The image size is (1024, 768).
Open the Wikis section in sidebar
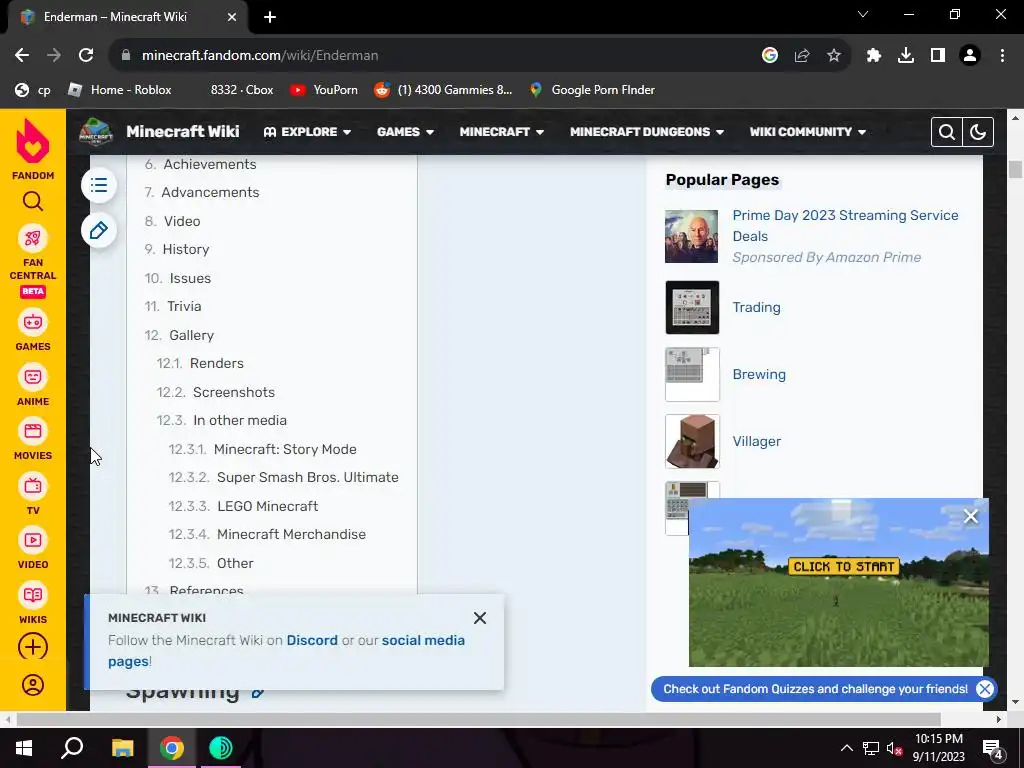(x=33, y=603)
